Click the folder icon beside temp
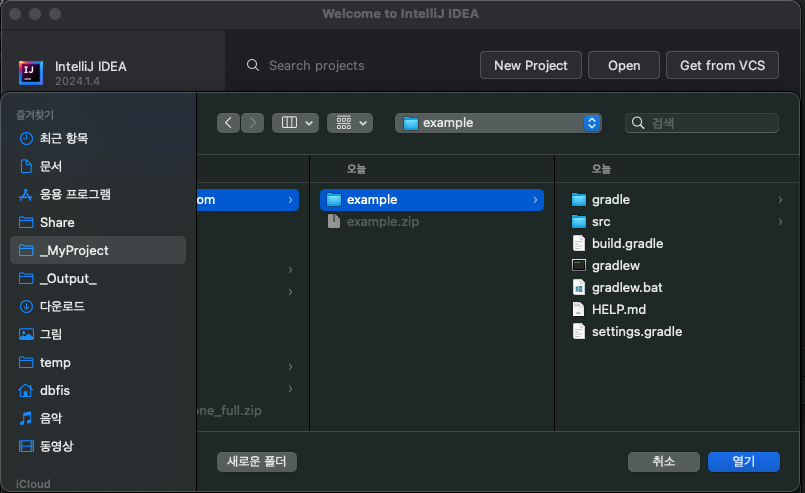805x493 pixels. point(26,362)
